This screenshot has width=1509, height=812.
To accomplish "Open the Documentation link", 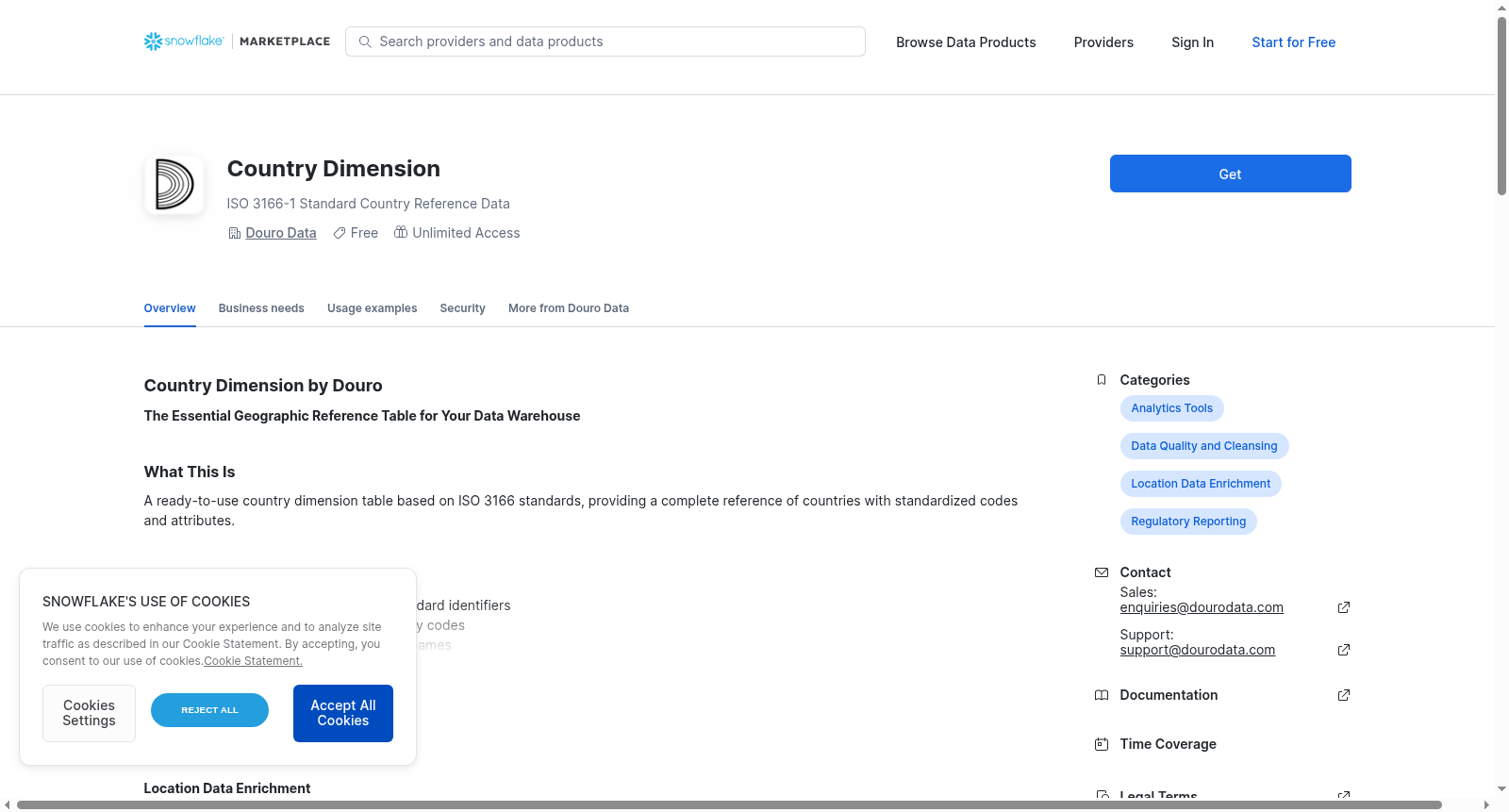I will 1169,695.
